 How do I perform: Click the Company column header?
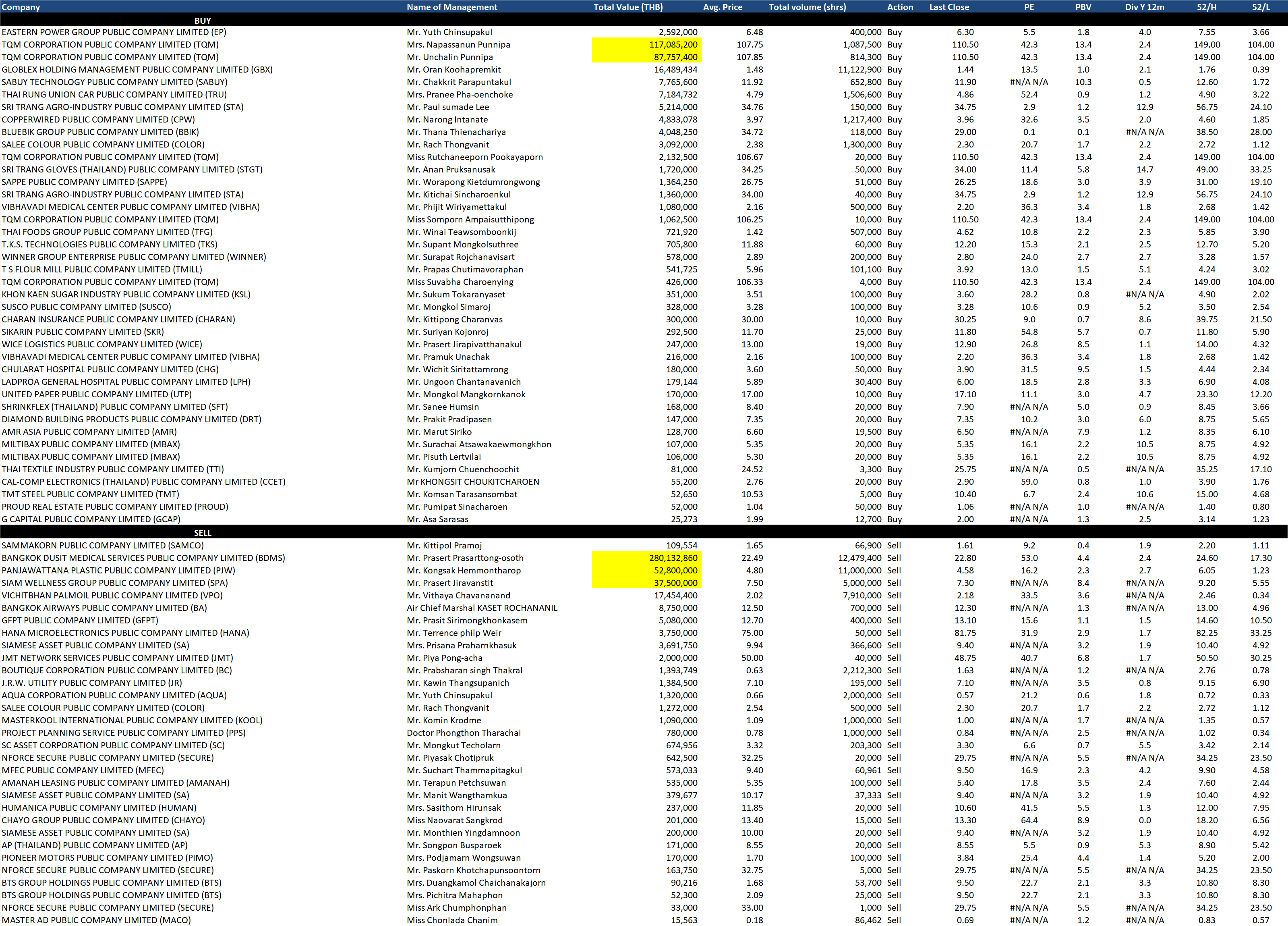tap(21, 7)
